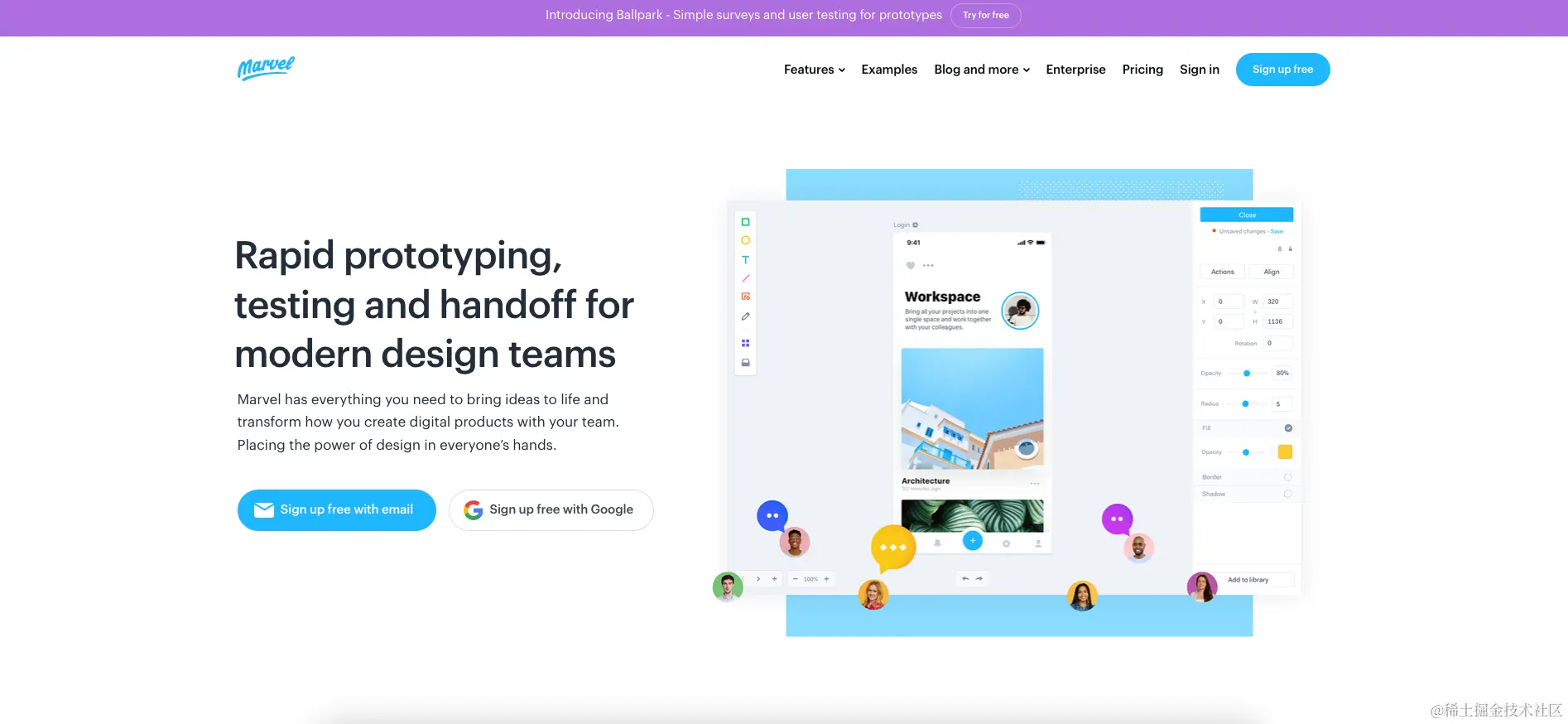Adjust the Fill Opacity slider
The width and height of the screenshot is (1568, 724).
point(1246,452)
